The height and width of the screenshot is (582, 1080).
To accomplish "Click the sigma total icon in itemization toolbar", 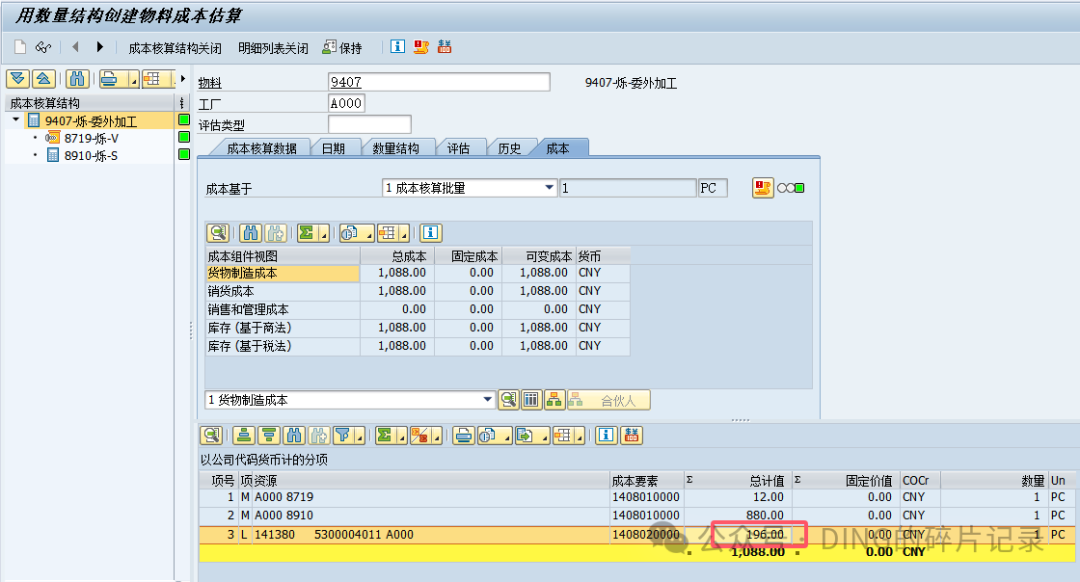I will 384,435.
